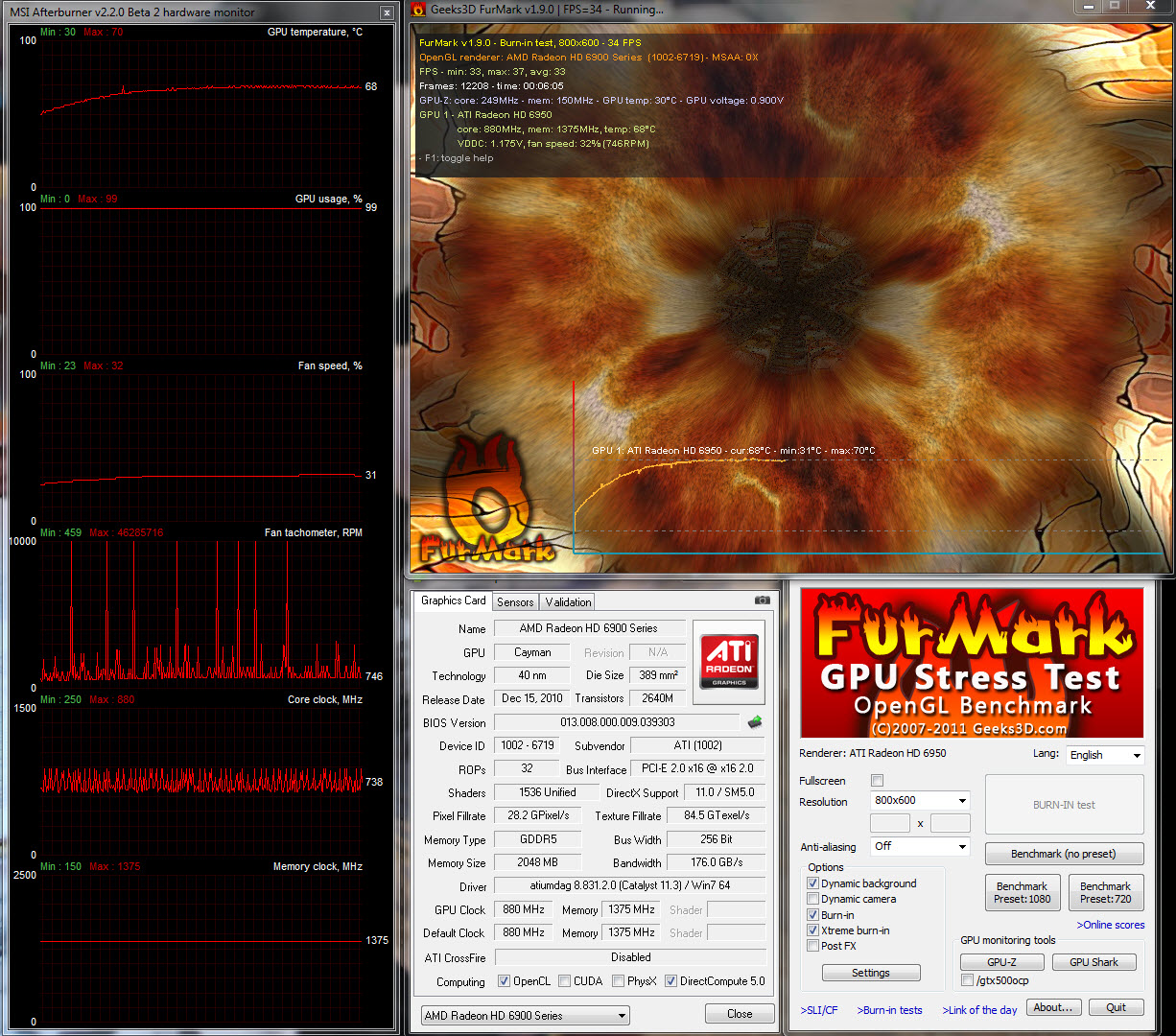Image resolution: width=1176 pixels, height=1036 pixels.
Task: Open the SLI/CF link
Action: click(819, 1010)
